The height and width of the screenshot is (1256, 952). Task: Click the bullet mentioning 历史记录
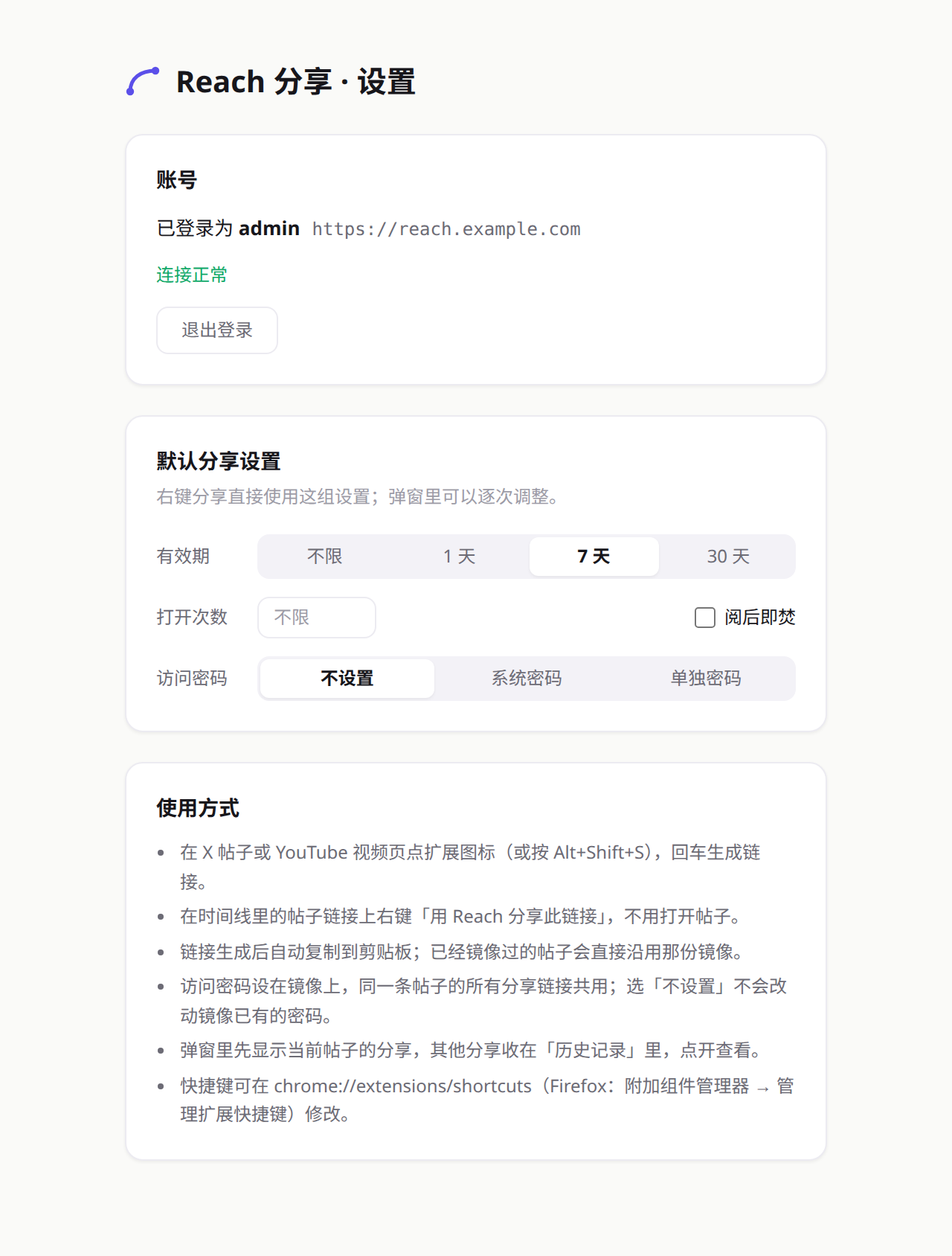(x=472, y=1051)
